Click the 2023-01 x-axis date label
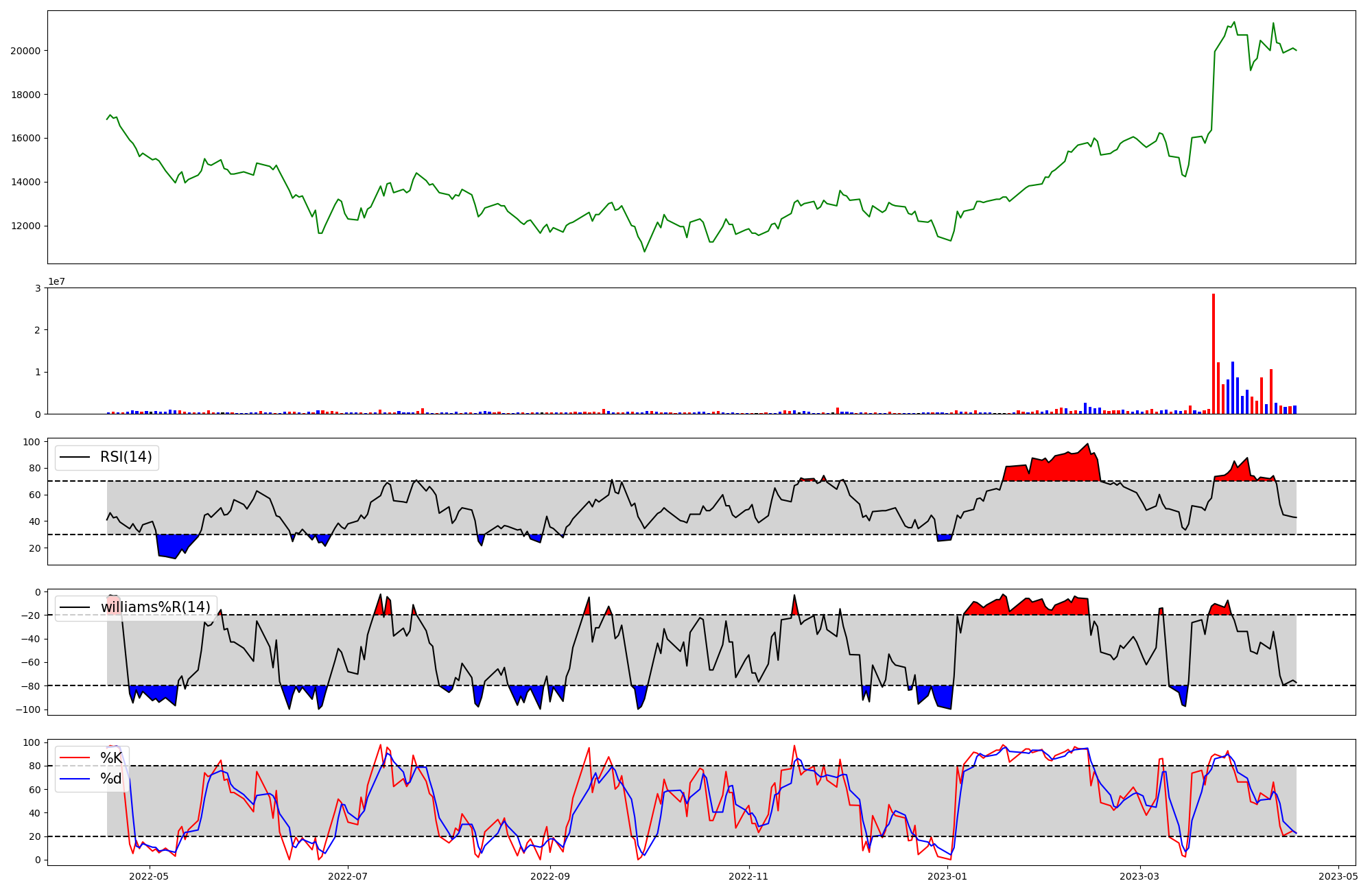 point(947,876)
